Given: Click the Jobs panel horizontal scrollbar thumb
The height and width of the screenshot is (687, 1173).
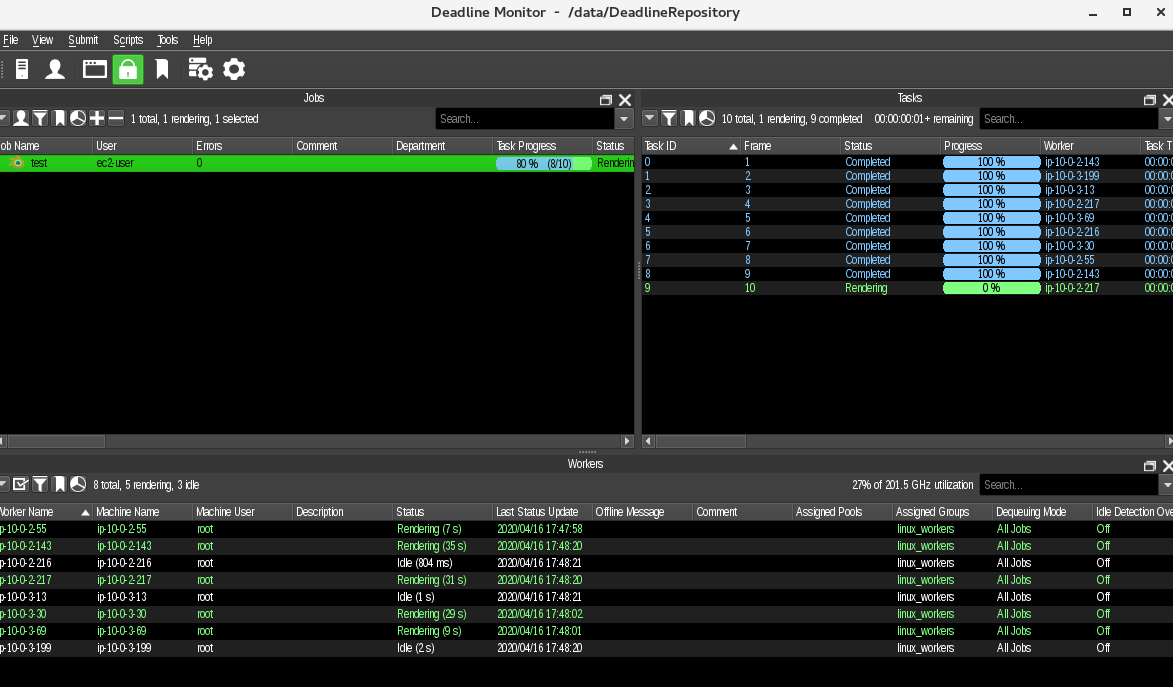Looking at the screenshot, I should (56, 442).
